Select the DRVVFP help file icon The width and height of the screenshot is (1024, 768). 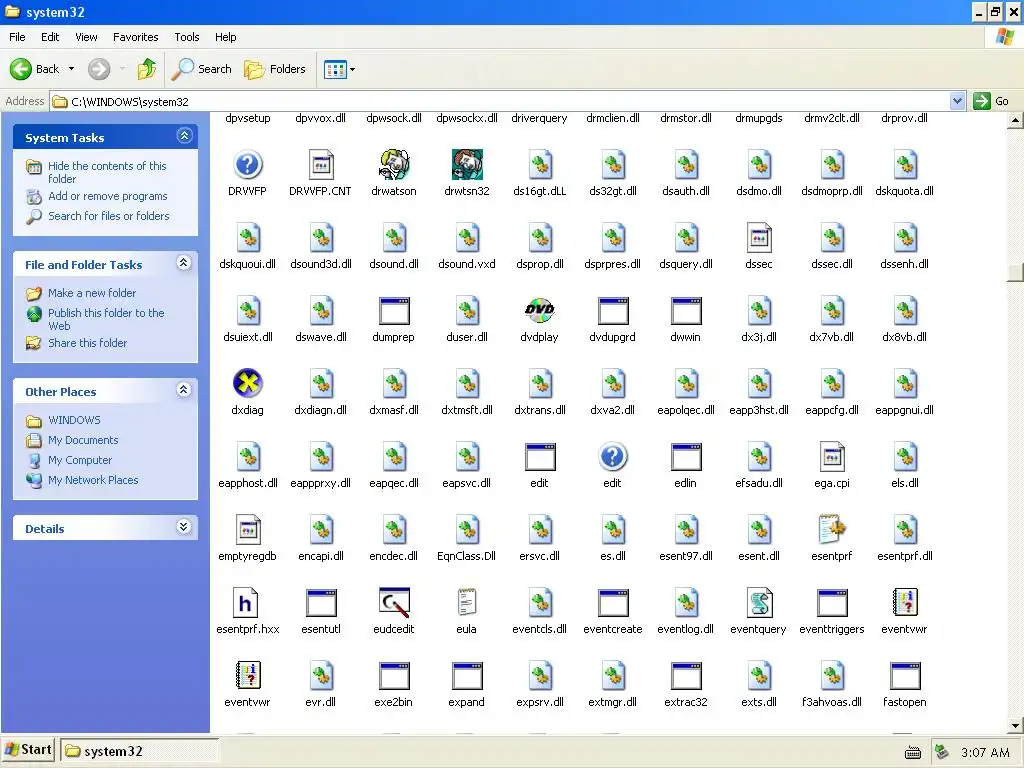(248, 165)
